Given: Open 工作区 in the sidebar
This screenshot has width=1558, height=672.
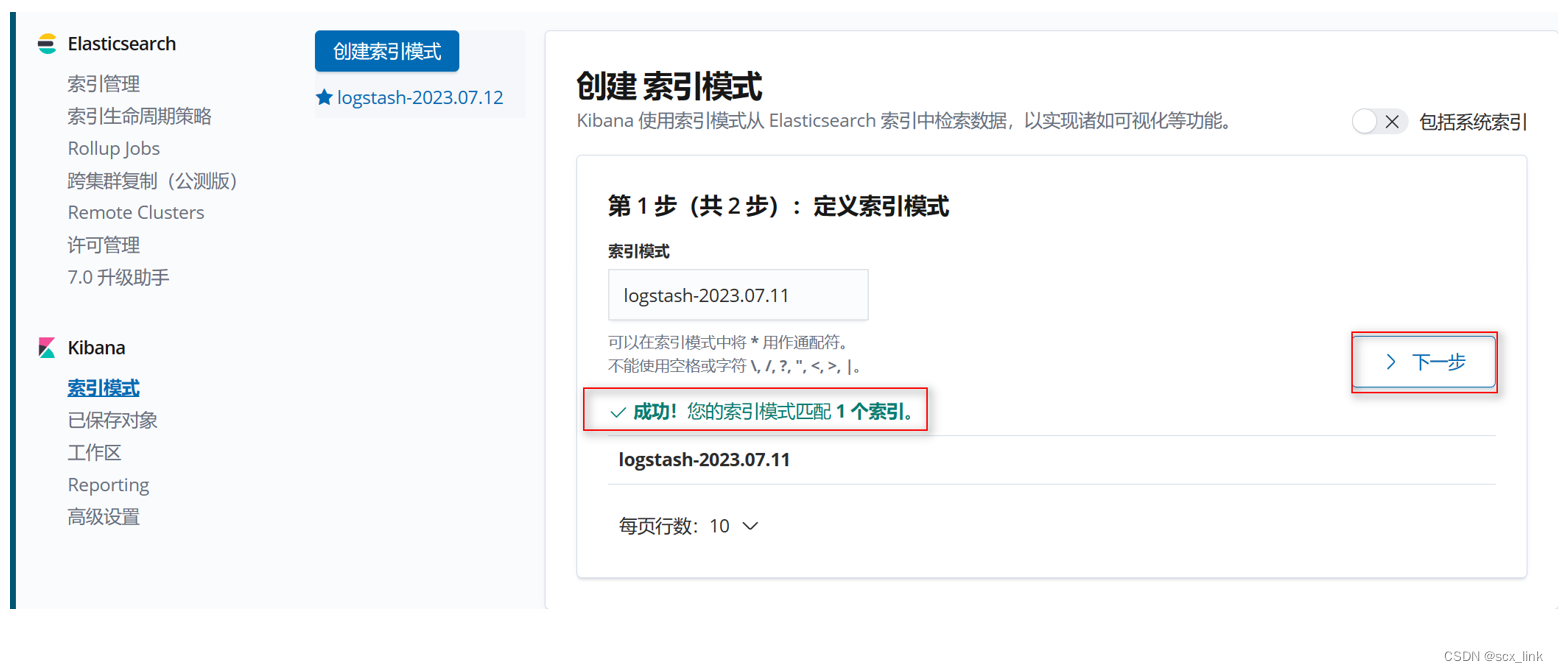Looking at the screenshot, I should coord(95,453).
